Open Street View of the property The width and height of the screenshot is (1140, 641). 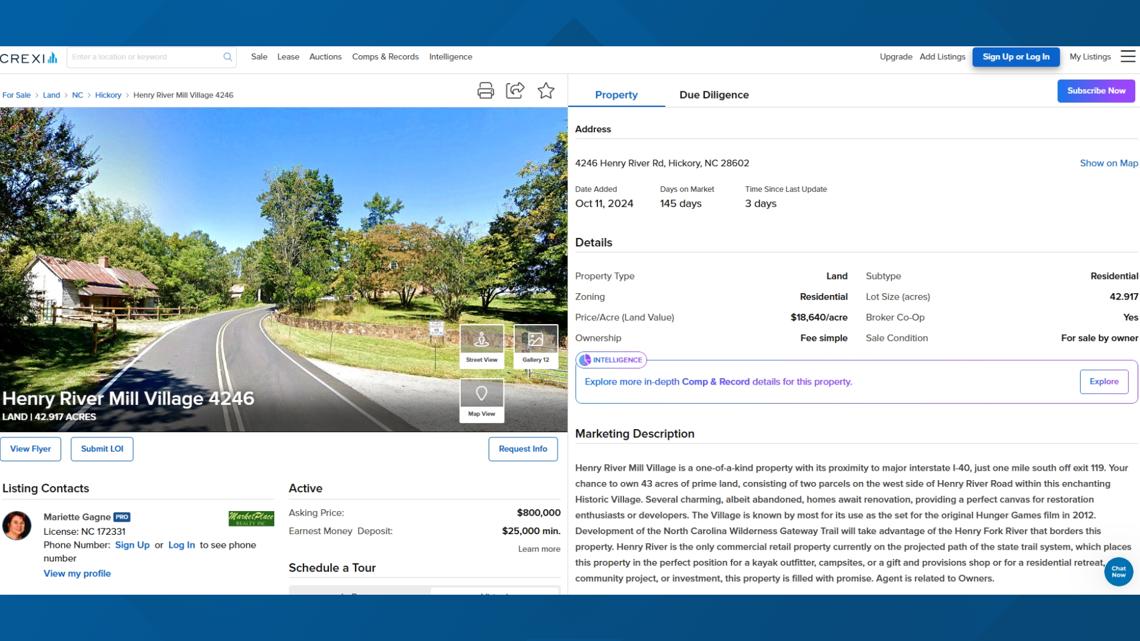(x=481, y=347)
